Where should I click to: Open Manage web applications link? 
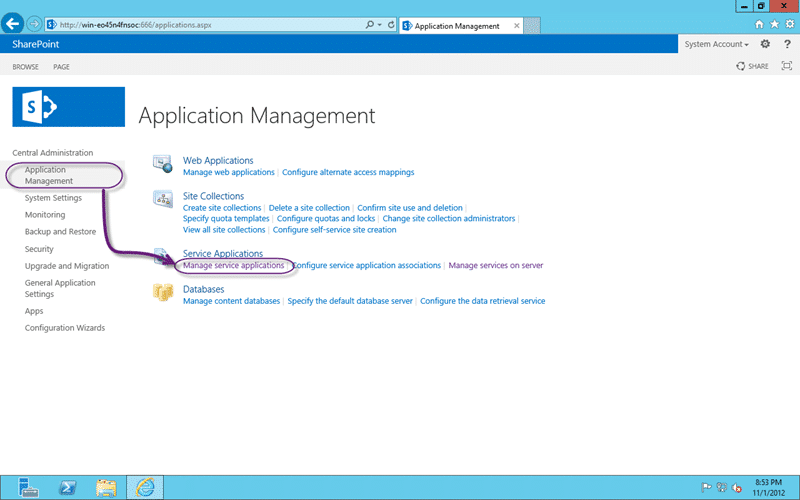229,172
